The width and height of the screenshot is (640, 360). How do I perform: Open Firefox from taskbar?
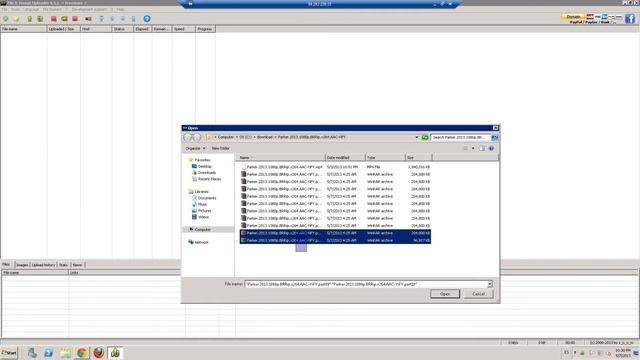98,353
